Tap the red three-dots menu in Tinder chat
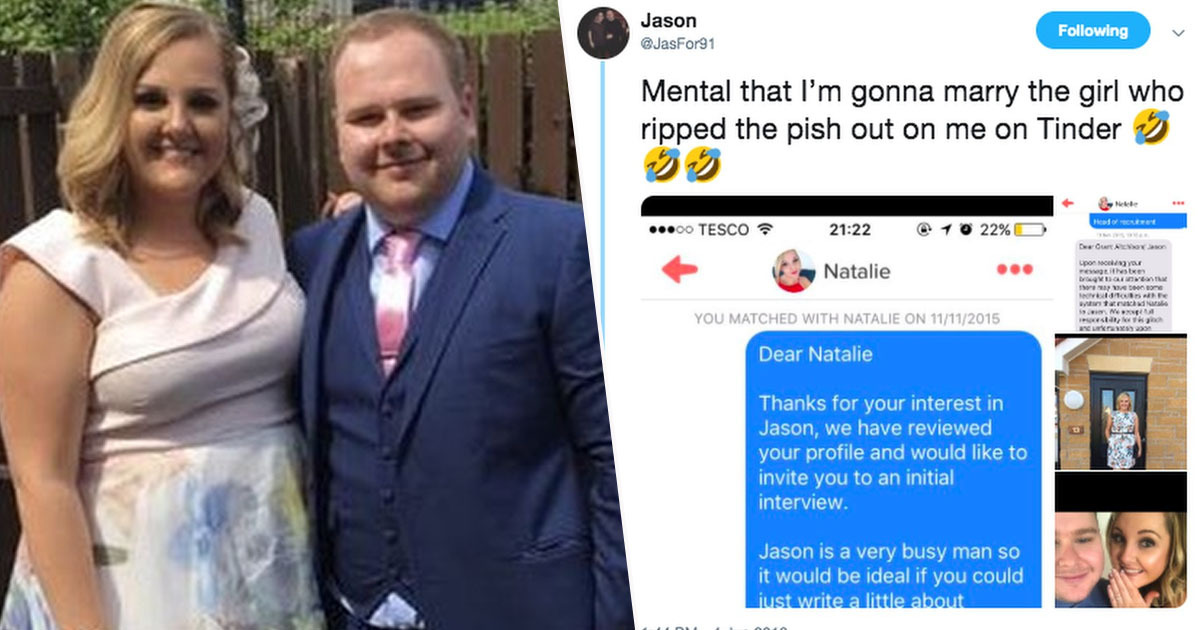Image resolution: width=1200 pixels, height=630 pixels. [1014, 270]
